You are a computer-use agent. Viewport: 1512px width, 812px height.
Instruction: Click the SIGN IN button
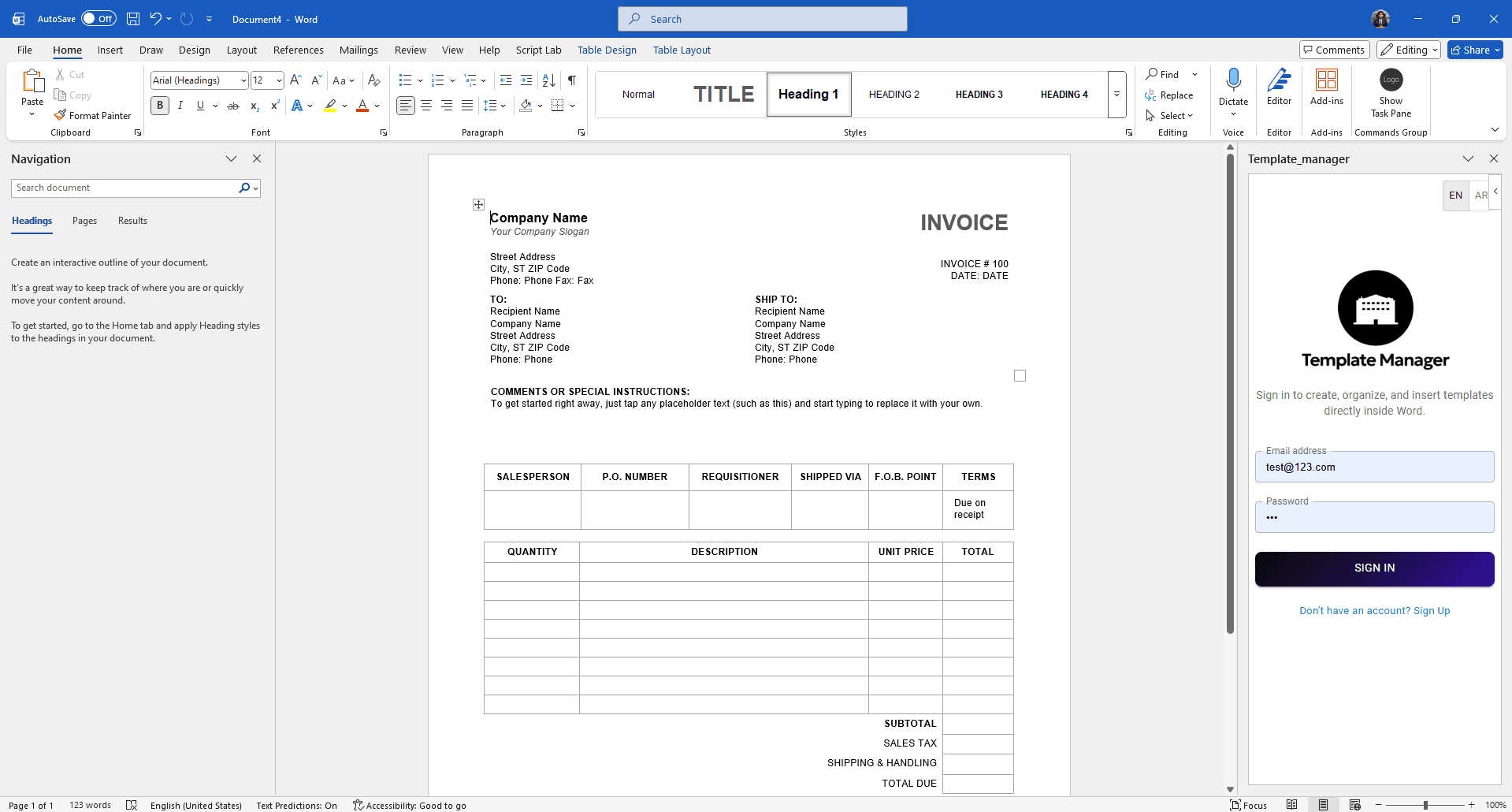pos(1374,568)
